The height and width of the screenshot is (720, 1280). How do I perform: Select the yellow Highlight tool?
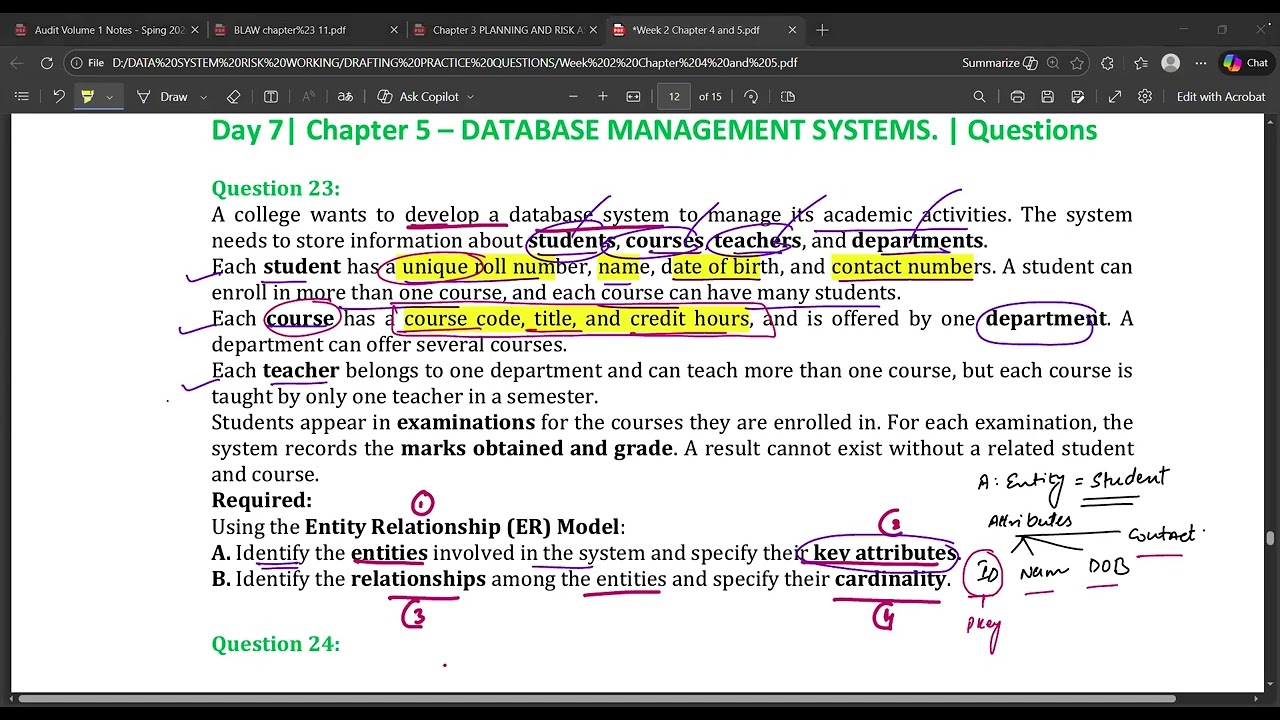87,97
